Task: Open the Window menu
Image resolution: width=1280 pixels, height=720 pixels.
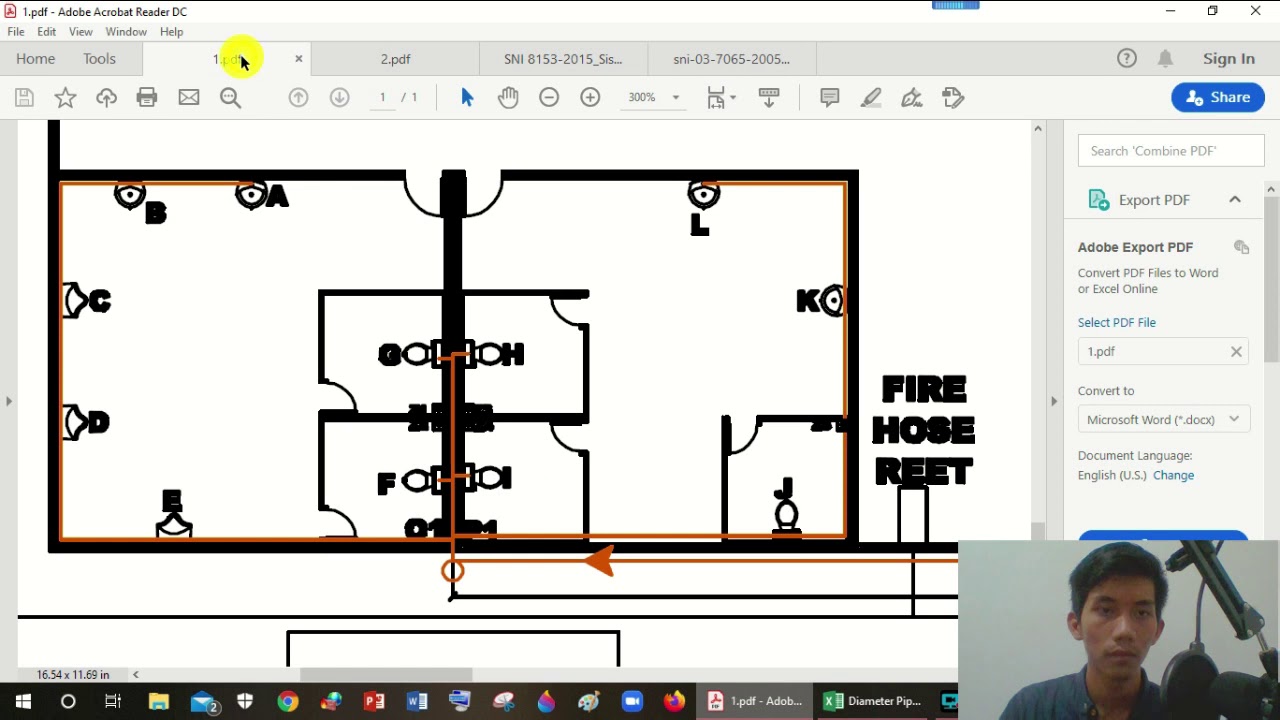Action: point(126,32)
